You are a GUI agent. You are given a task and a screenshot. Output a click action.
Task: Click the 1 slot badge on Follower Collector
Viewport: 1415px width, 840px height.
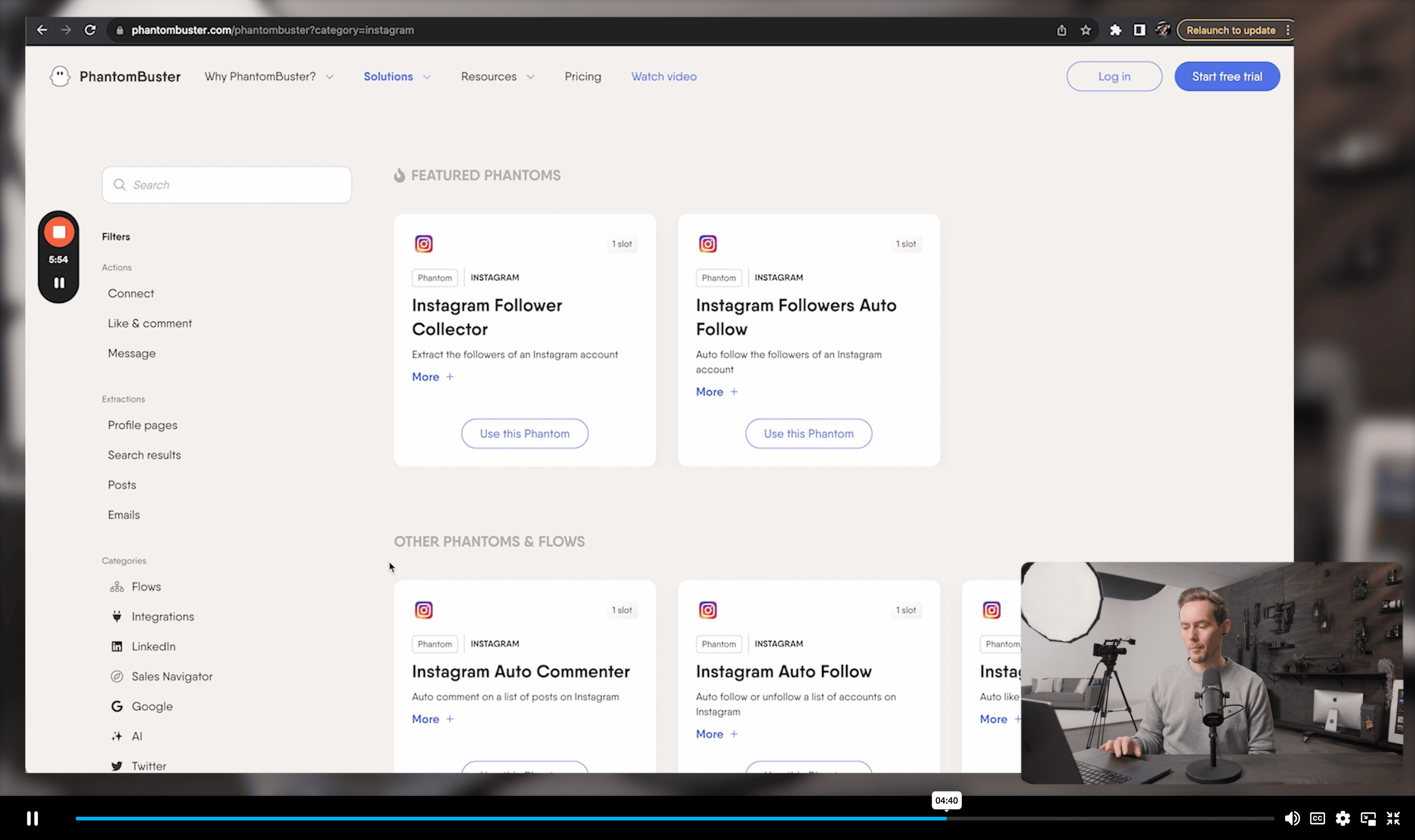(622, 244)
